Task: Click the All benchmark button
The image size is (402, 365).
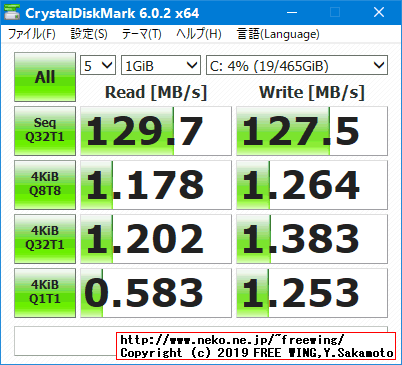Action: tap(45, 77)
